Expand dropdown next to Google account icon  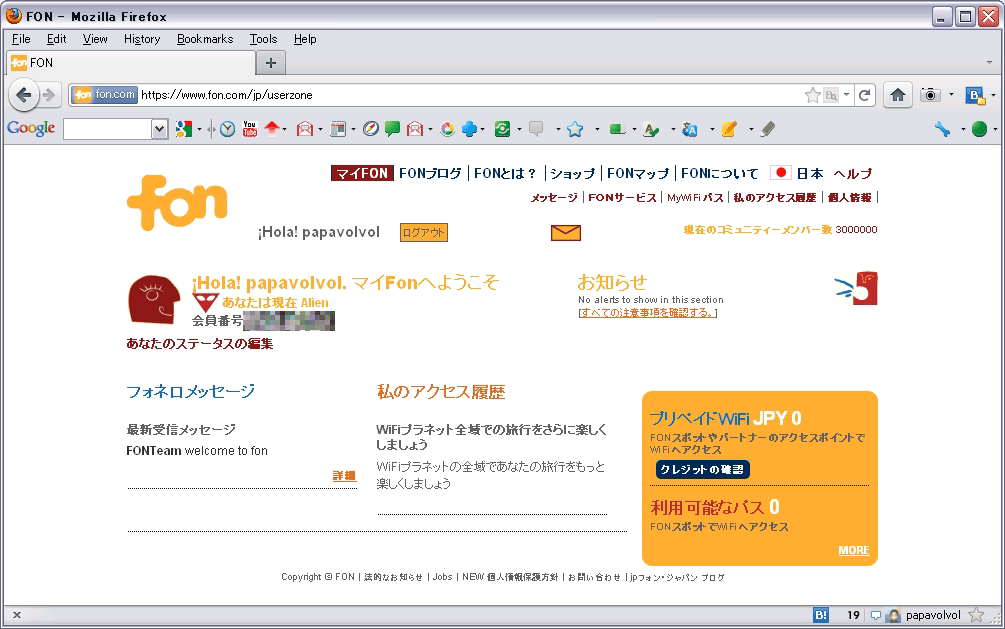click(x=199, y=130)
